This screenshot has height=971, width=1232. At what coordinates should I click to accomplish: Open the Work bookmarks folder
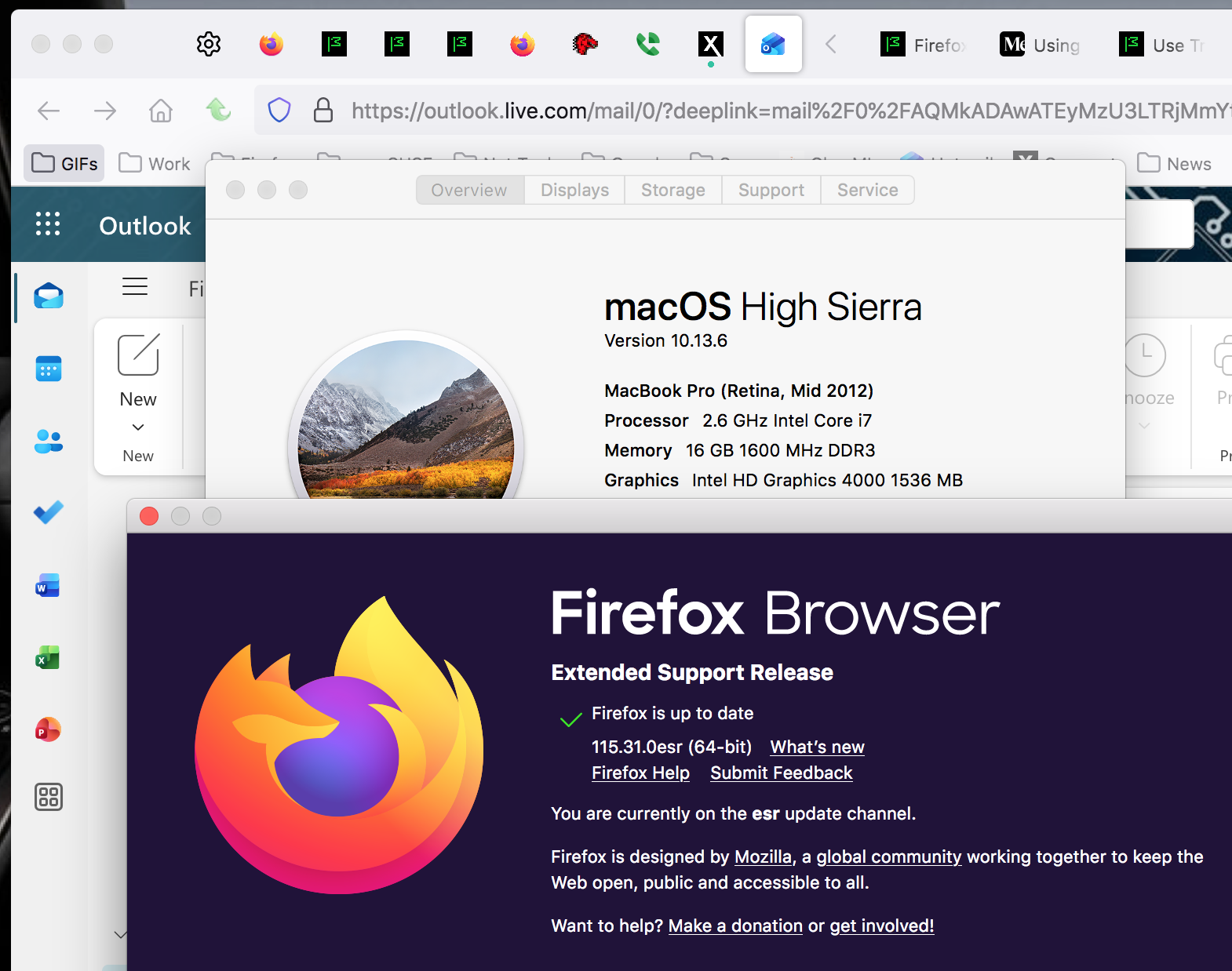155,163
